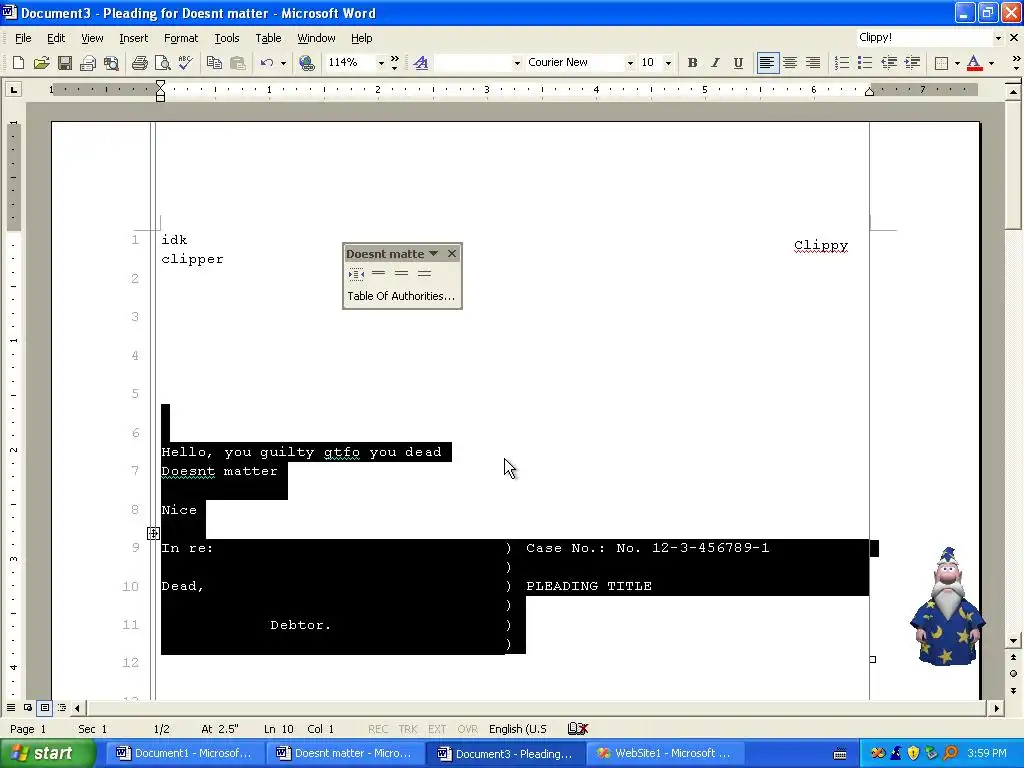Click double spacing icon in Doesnt matte toolbar
This screenshot has height=768, width=1024.
pos(424,274)
